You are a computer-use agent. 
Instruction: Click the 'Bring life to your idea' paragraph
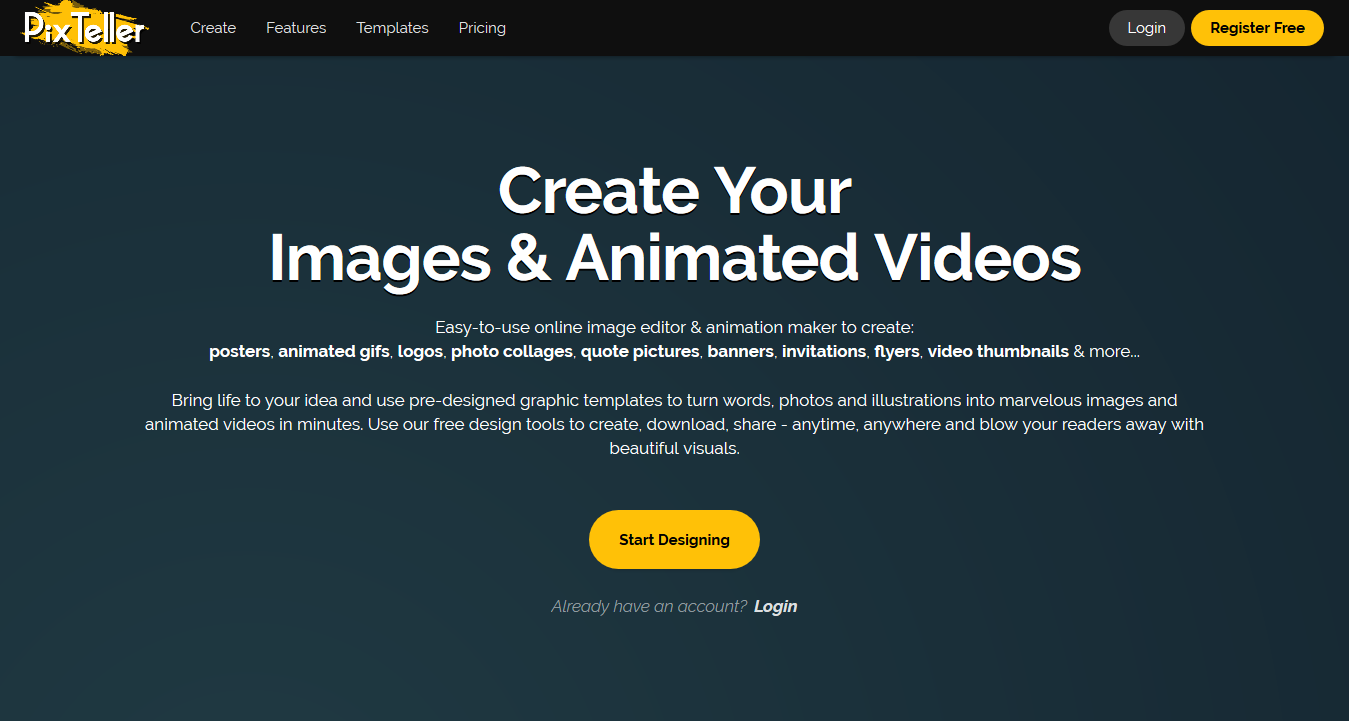[674, 425]
